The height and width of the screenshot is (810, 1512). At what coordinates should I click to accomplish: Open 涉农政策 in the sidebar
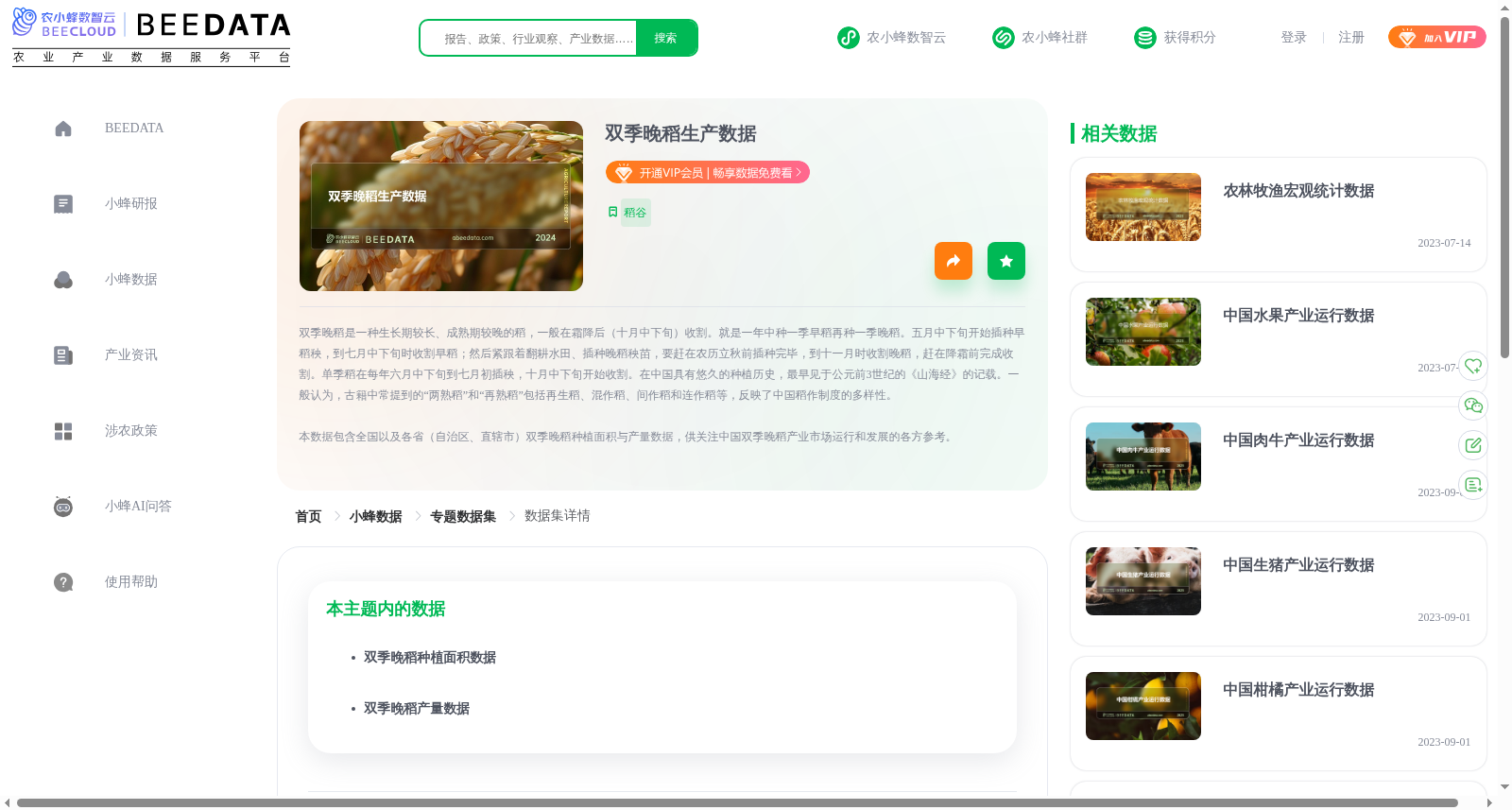pos(131,431)
